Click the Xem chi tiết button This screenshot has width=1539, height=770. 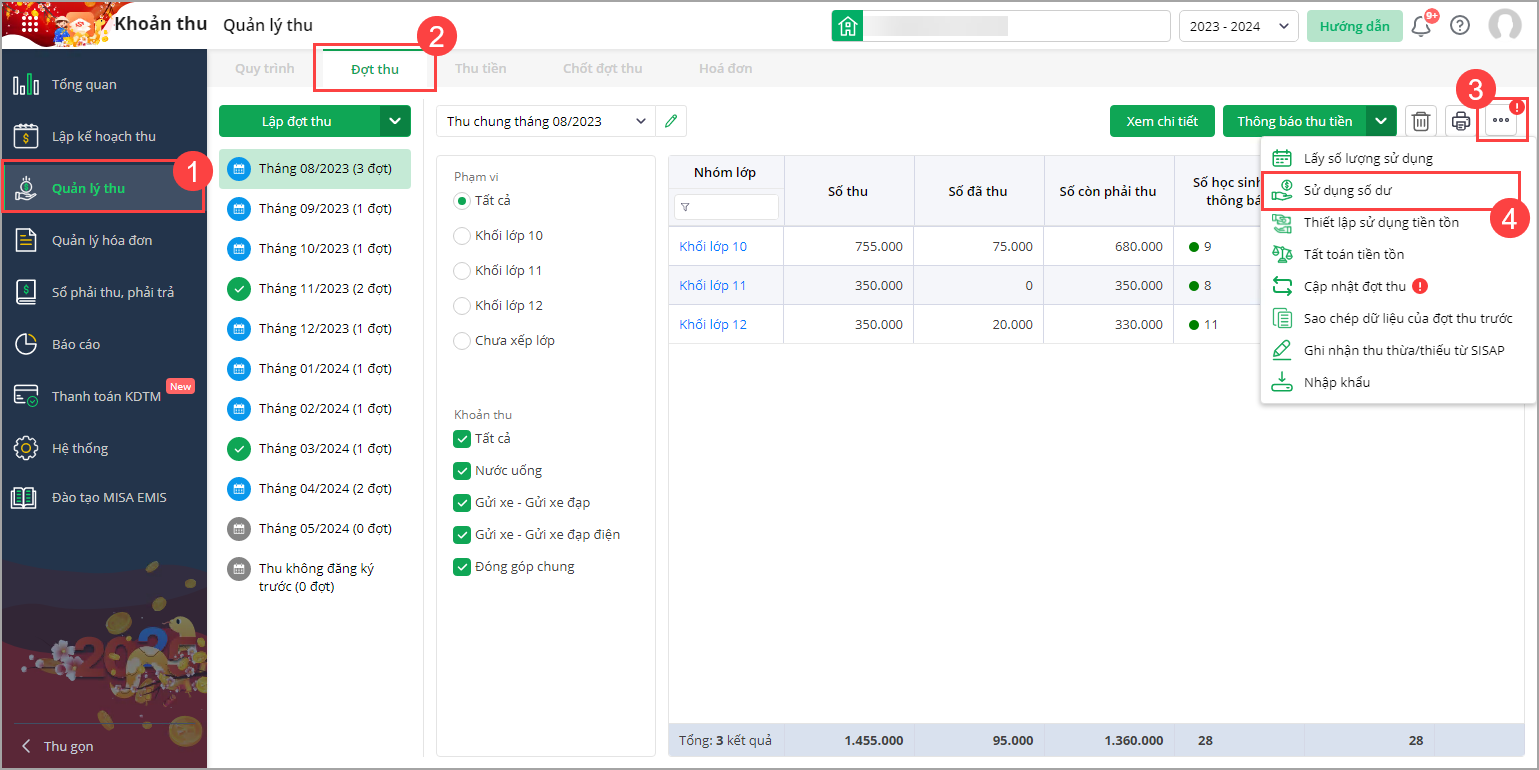tap(1161, 121)
